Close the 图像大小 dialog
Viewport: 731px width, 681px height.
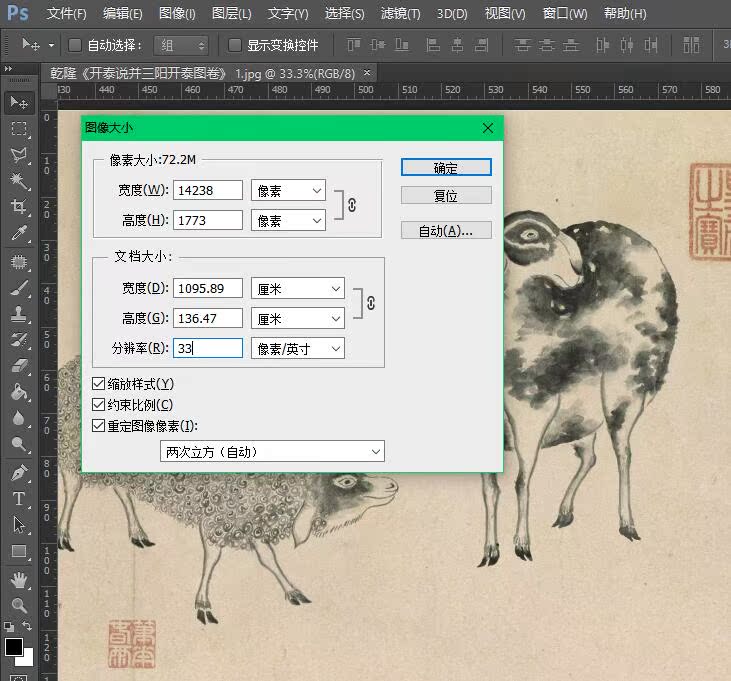[x=488, y=128]
